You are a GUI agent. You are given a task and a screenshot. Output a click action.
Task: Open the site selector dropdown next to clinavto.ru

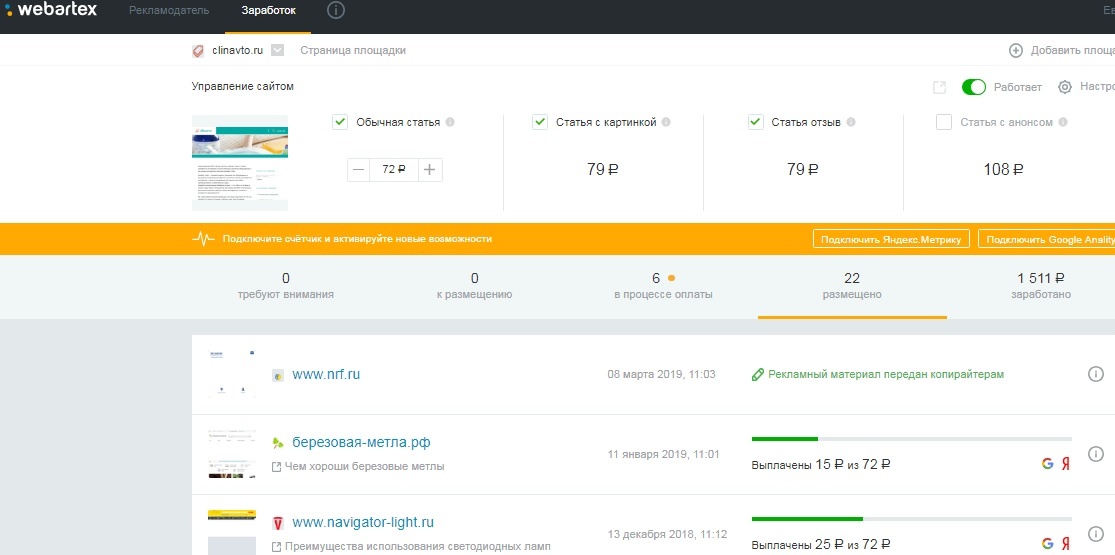tap(278, 51)
